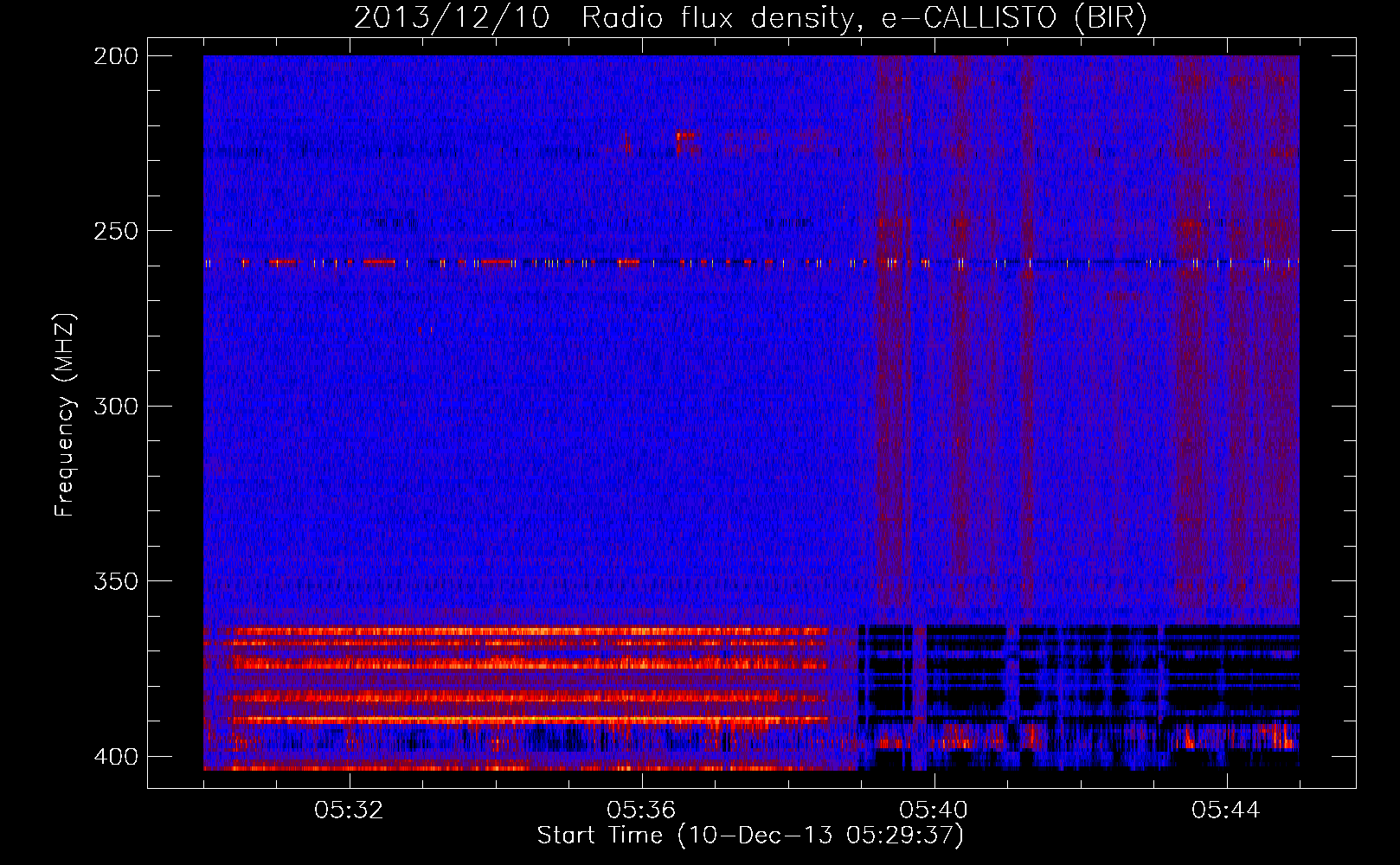Click the 05:32 time tick label
Screen dimensions: 1400x865
point(349,811)
